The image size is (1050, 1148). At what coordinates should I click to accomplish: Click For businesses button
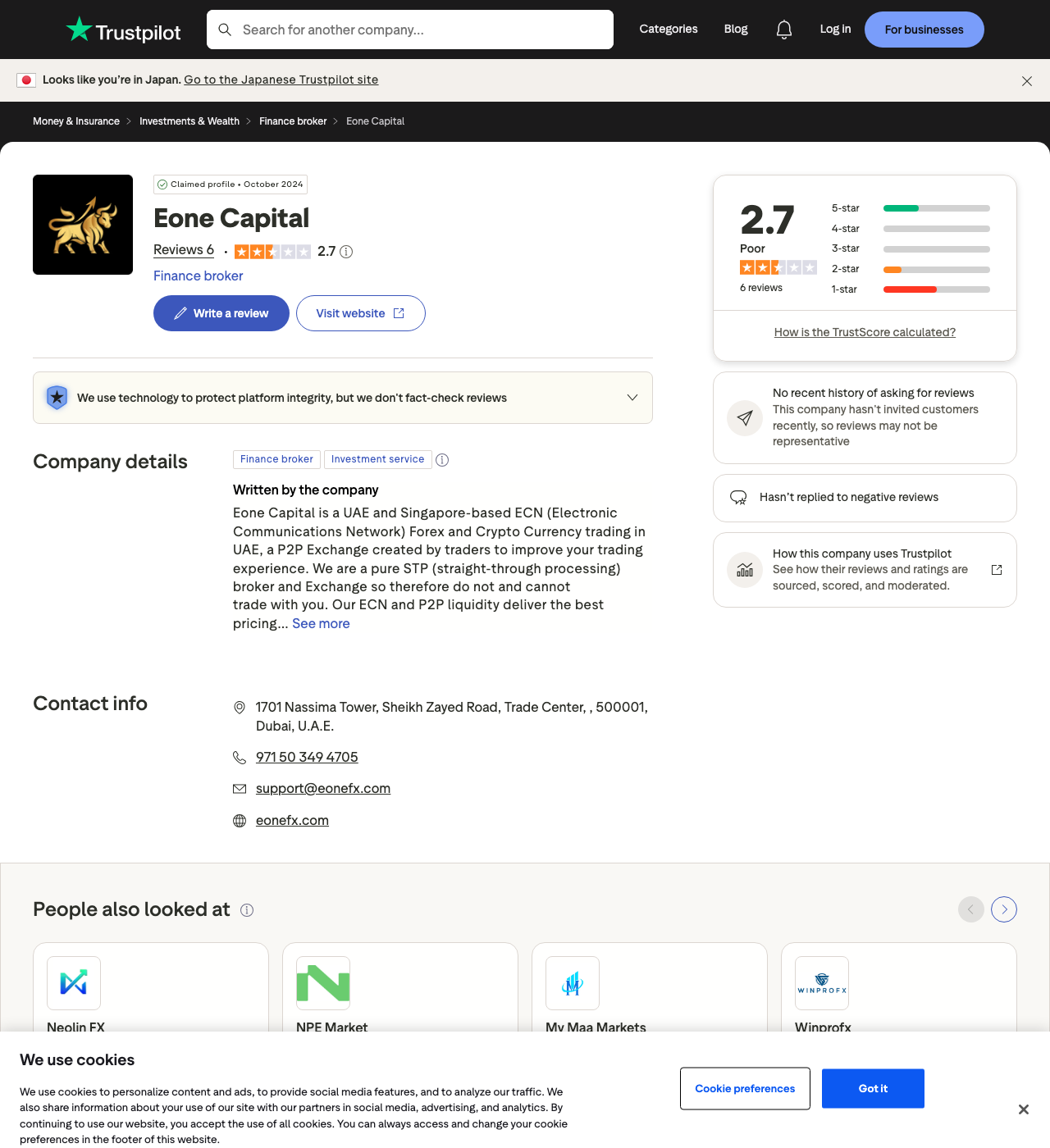[x=924, y=30]
